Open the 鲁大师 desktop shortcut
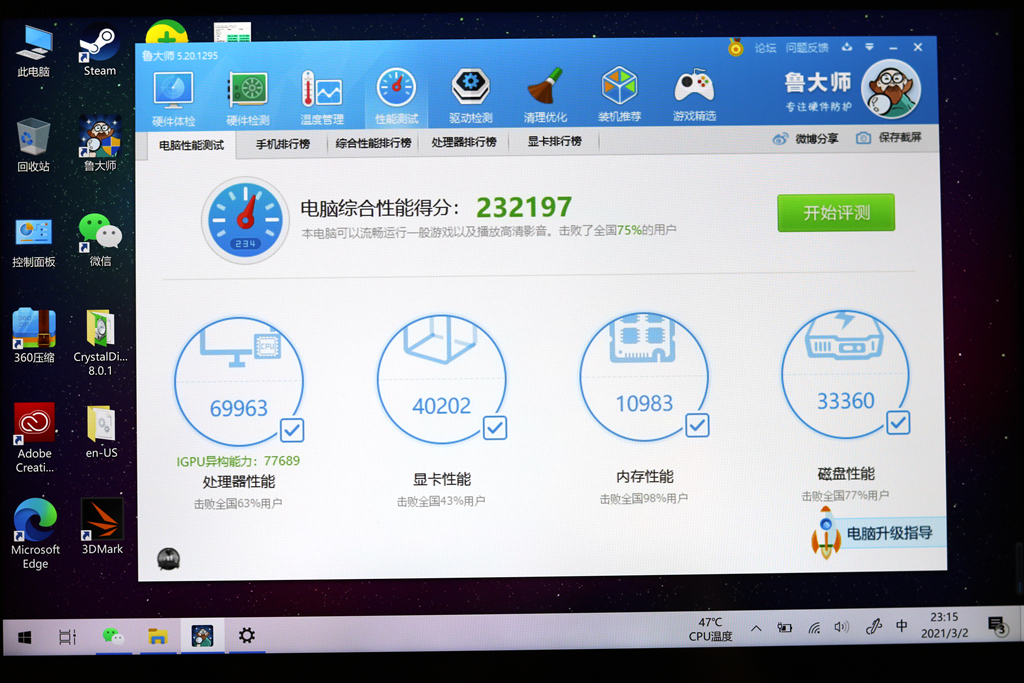The width and height of the screenshot is (1024, 683). pyautogui.click(x=99, y=144)
